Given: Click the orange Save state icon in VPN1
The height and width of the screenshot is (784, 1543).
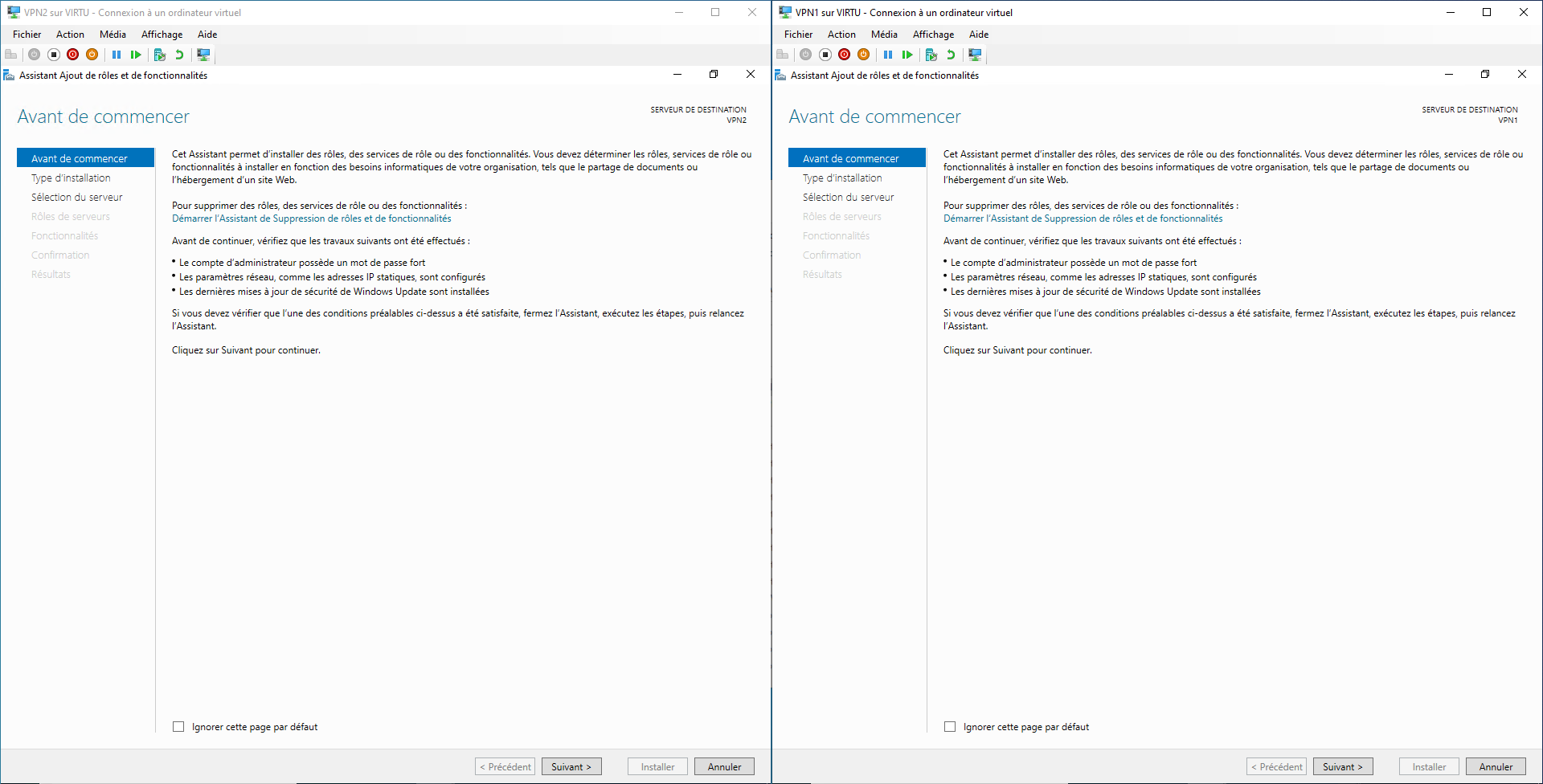Looking at the screenshot, I should click(864, 55).
